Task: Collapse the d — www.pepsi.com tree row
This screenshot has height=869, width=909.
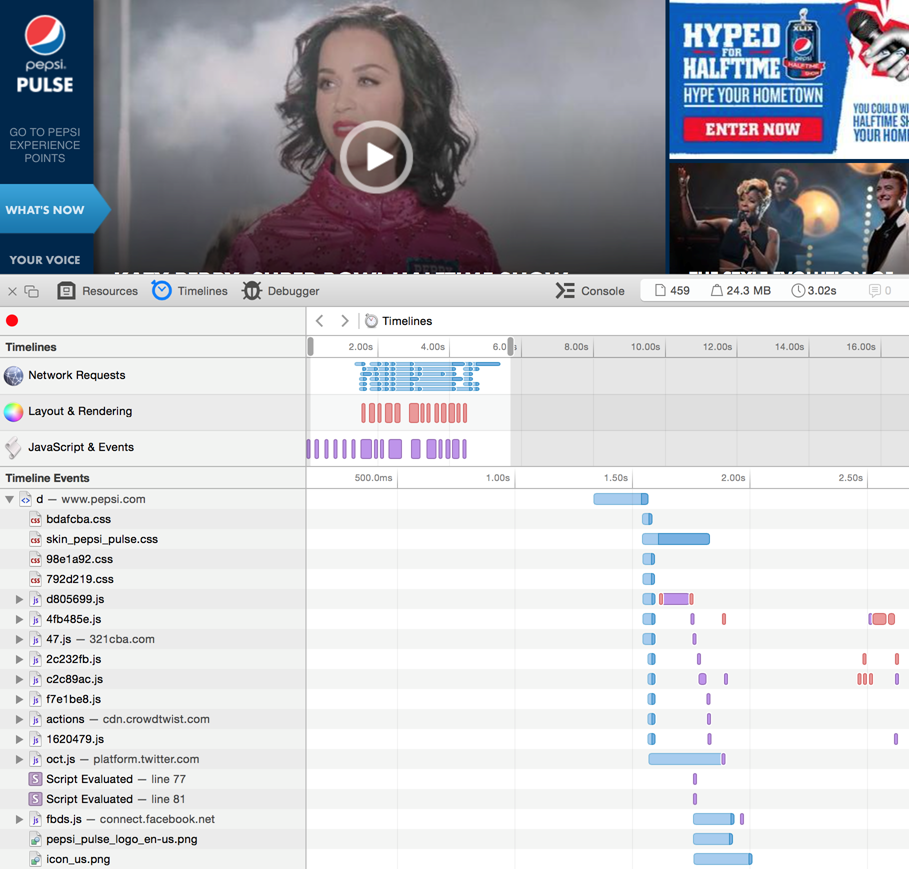Action: (x=9, y=499)
